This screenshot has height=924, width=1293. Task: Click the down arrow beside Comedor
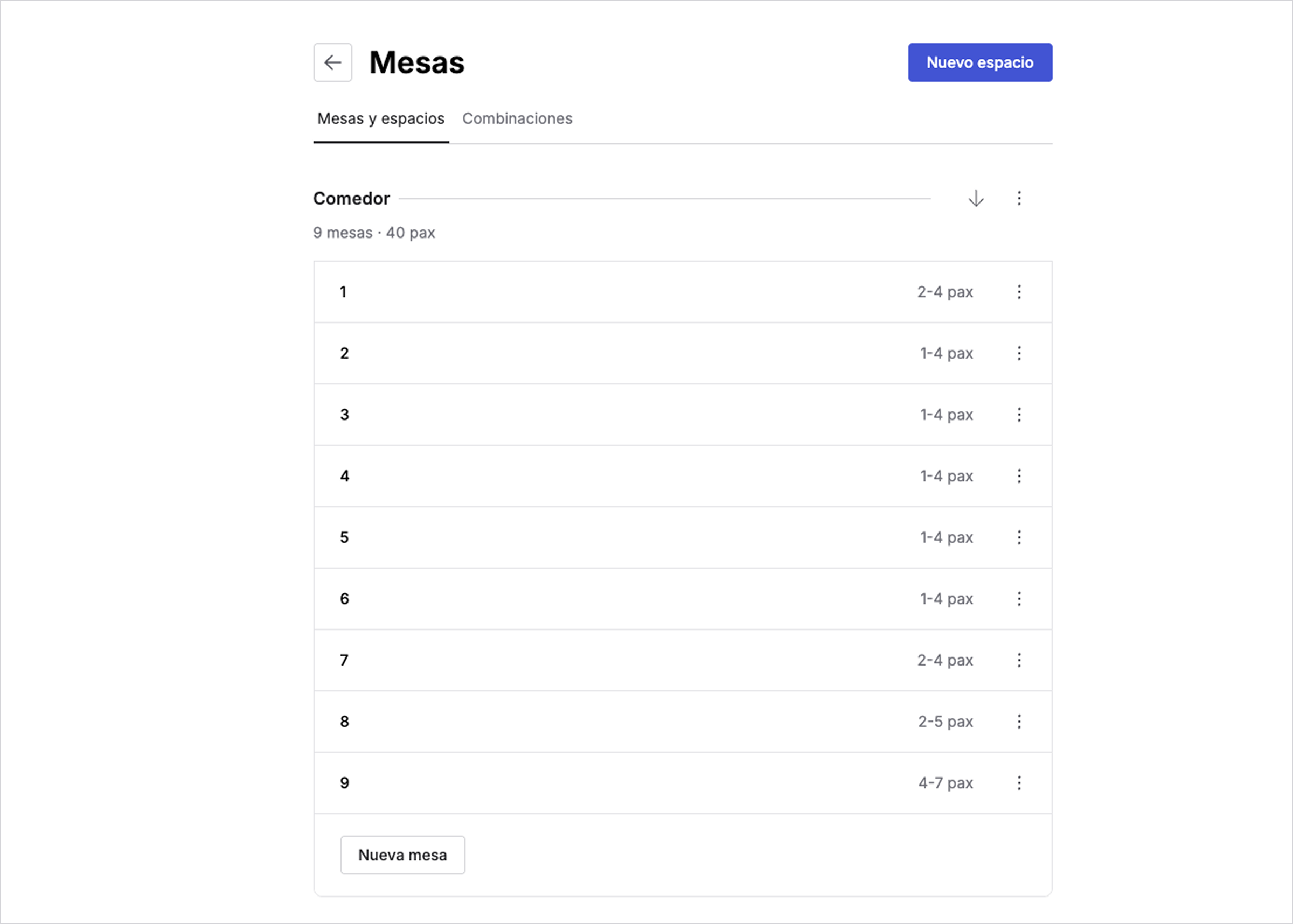(976, 199)
